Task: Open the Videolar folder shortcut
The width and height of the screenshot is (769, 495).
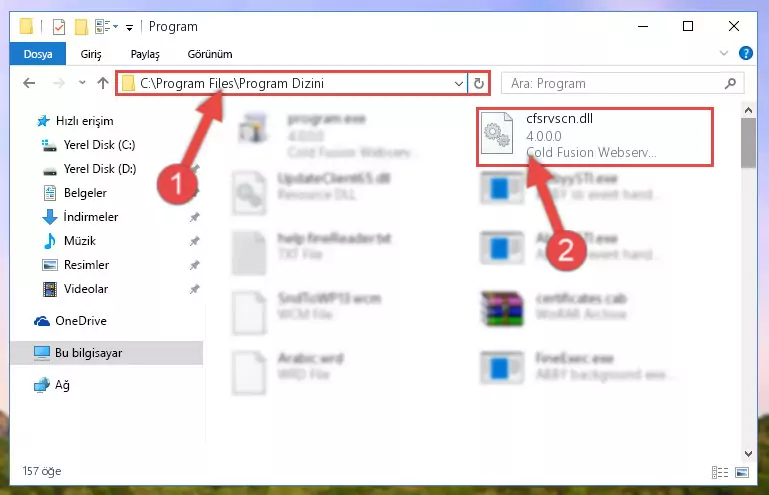Action: 86,289
